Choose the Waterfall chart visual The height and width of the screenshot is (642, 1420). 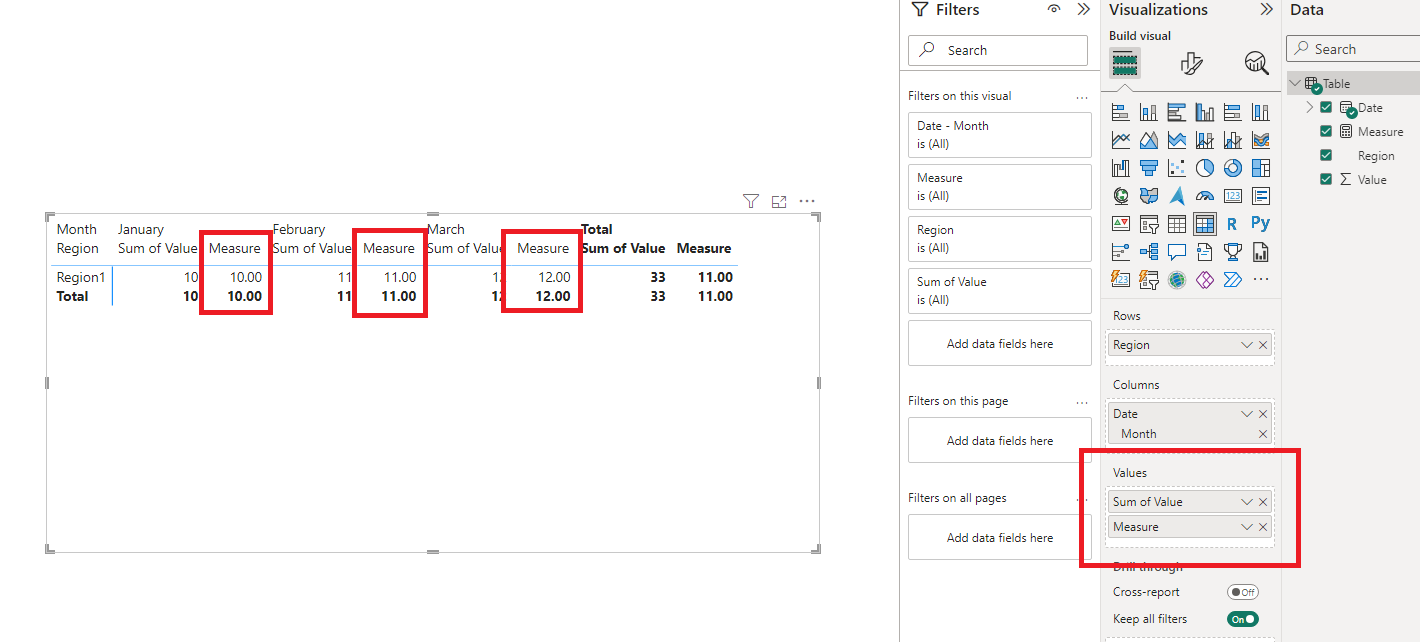coord(1121,168)
